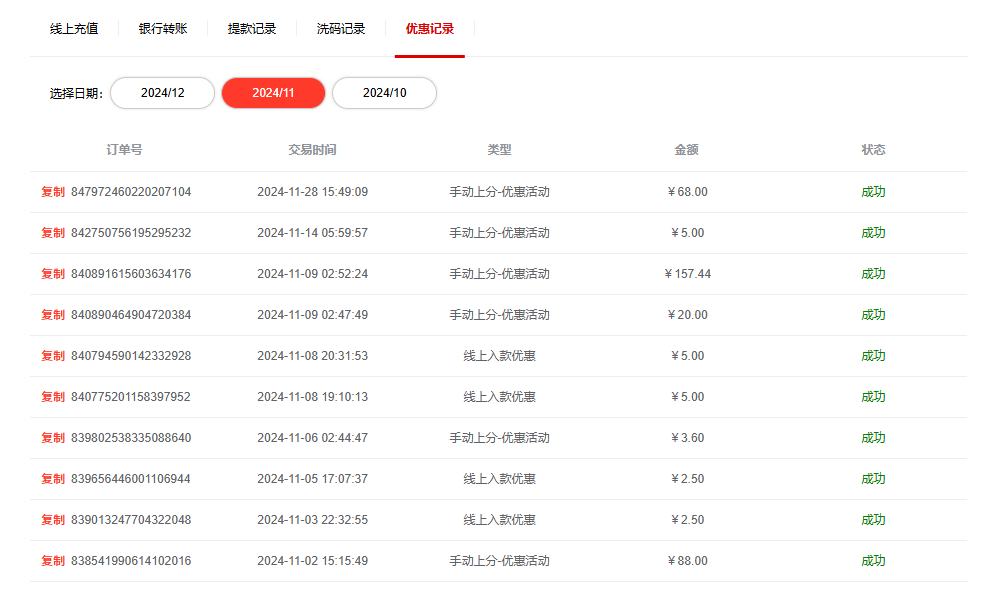Click 复制 for order 840891615603634176

pos(53,274)
